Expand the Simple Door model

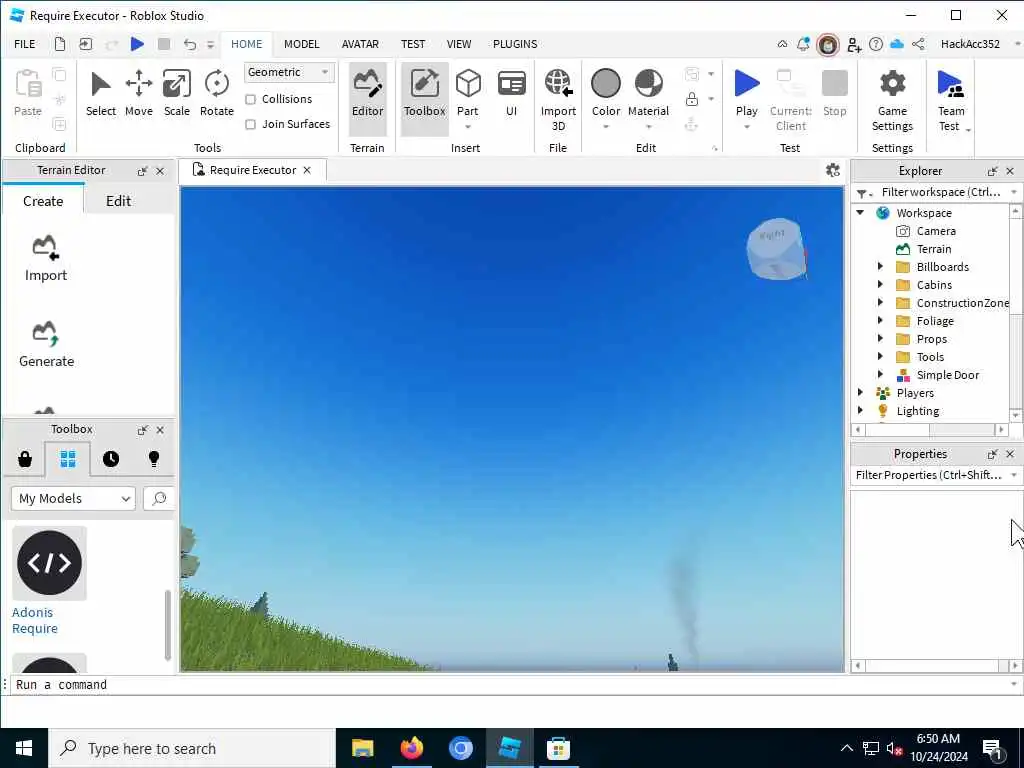click(x=880, y=375)
